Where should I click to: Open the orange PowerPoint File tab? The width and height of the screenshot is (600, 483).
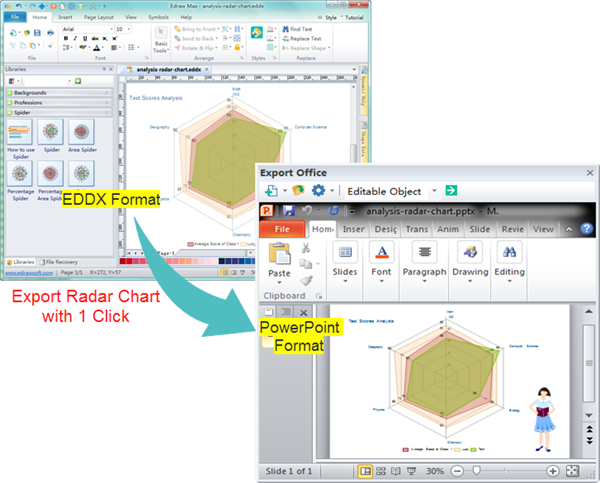click(282, 229)
